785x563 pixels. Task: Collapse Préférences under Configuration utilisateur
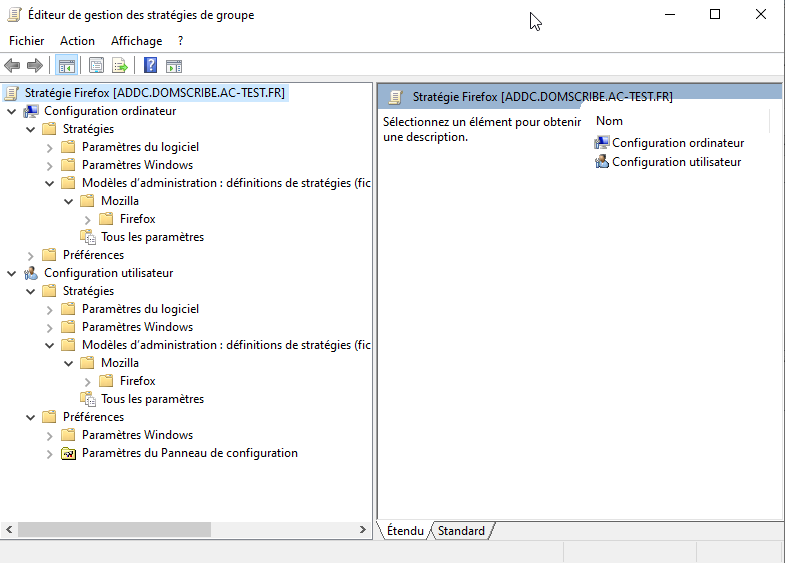(x=31, y=418)
